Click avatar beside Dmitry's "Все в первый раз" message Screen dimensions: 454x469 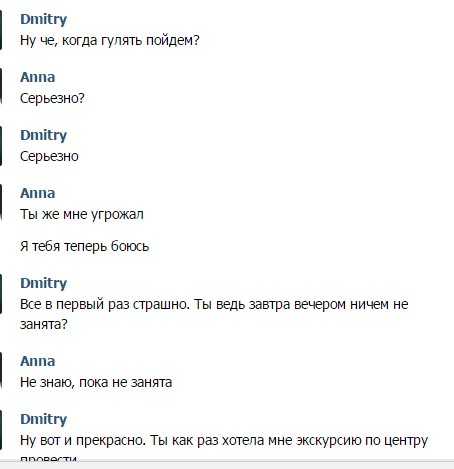point(1,293)
